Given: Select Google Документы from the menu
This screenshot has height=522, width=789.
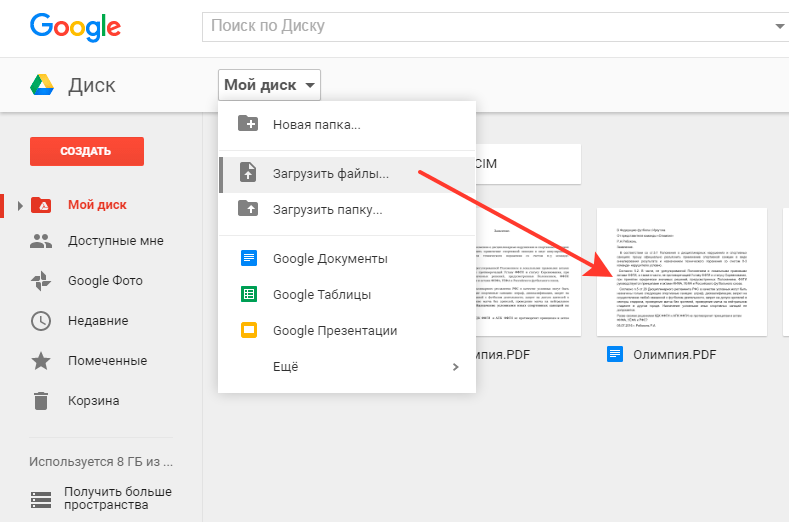Looking at the screenshot, I should [347, 259].
